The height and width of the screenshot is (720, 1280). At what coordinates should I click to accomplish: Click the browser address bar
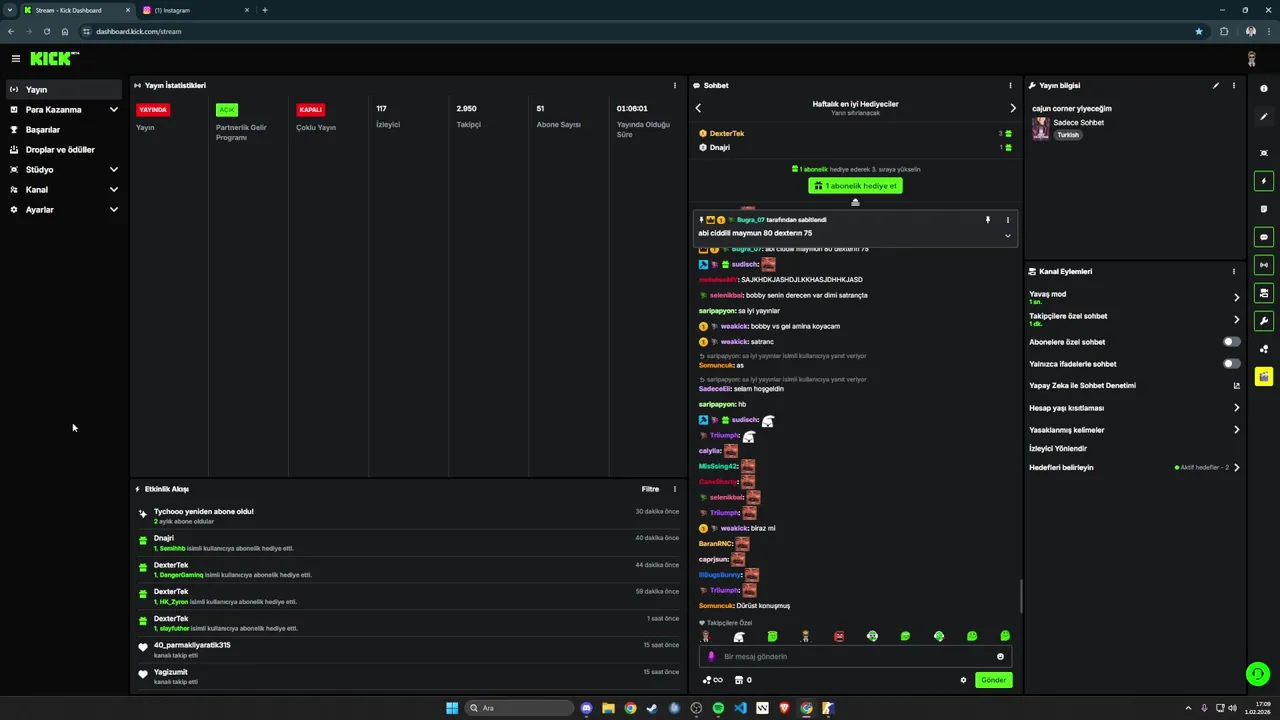pos(640,31)
